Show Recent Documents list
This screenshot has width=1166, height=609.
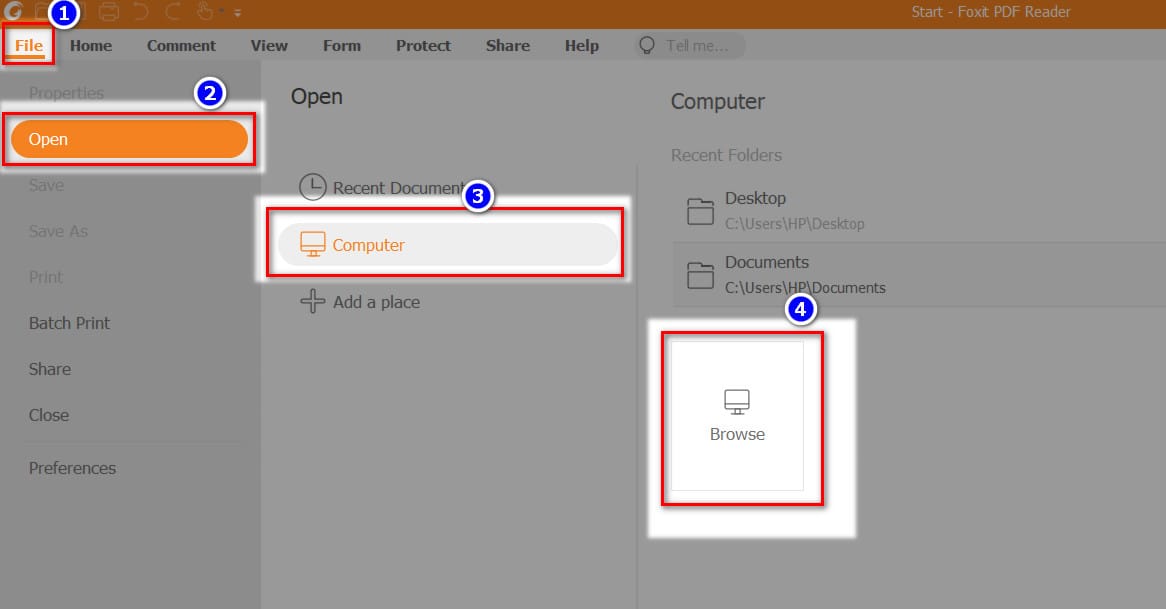click(x=384, y=187)
